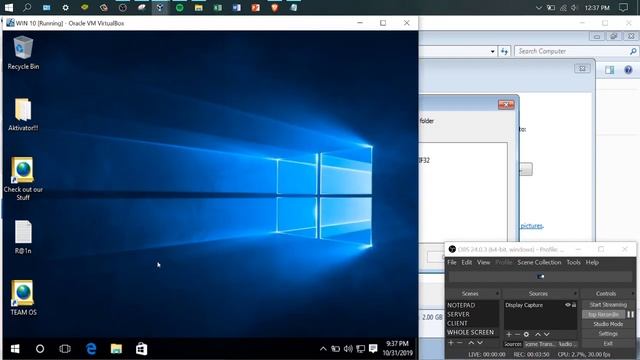
Task: Click VM clock showing 9:37 PM
Action: click(397, 348)
